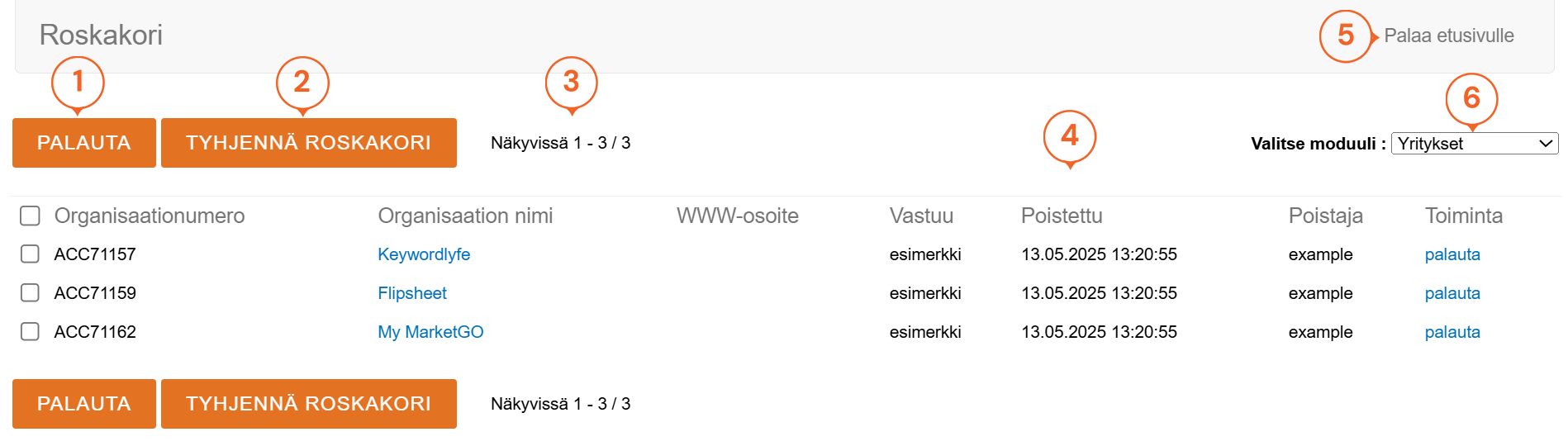Go to Palaa etusivulle link
The height and width of the screenshot is (446, 1568).
click(1448, 36)
